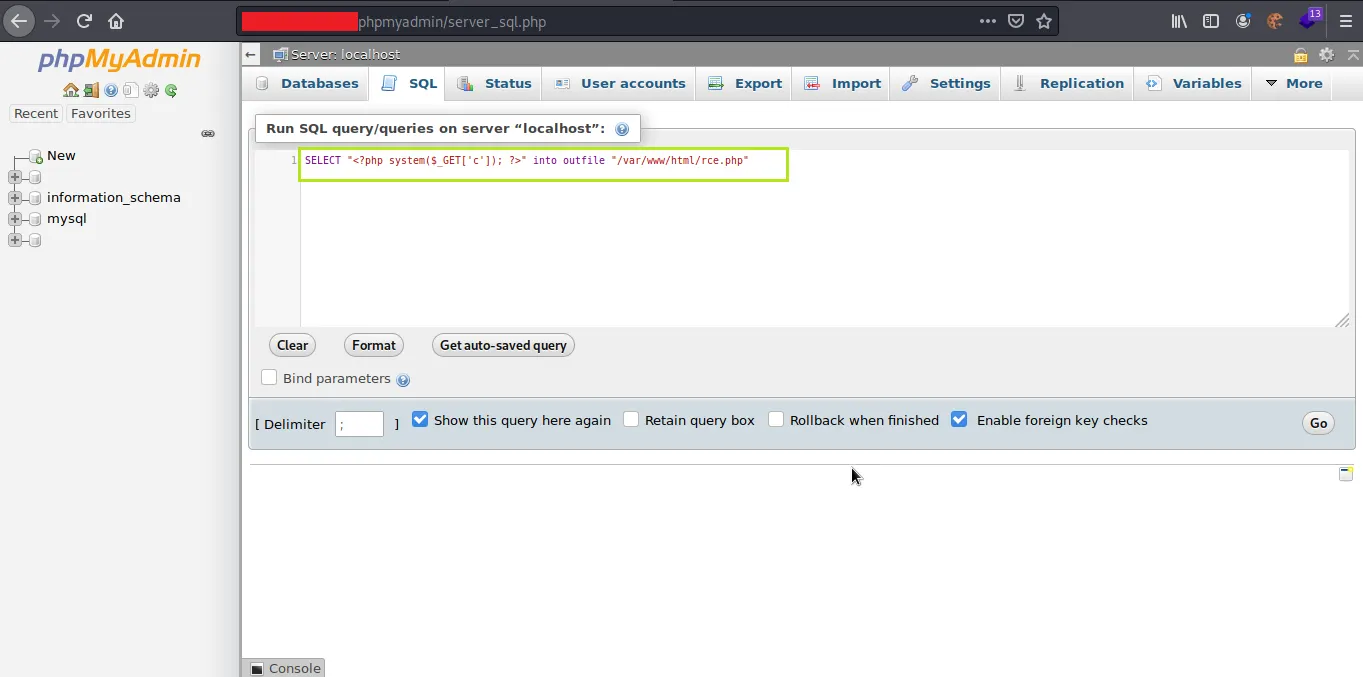Click the phpMyAdmin logo
This screenshot has width=1363, height=677.
[x=119, y=60]
